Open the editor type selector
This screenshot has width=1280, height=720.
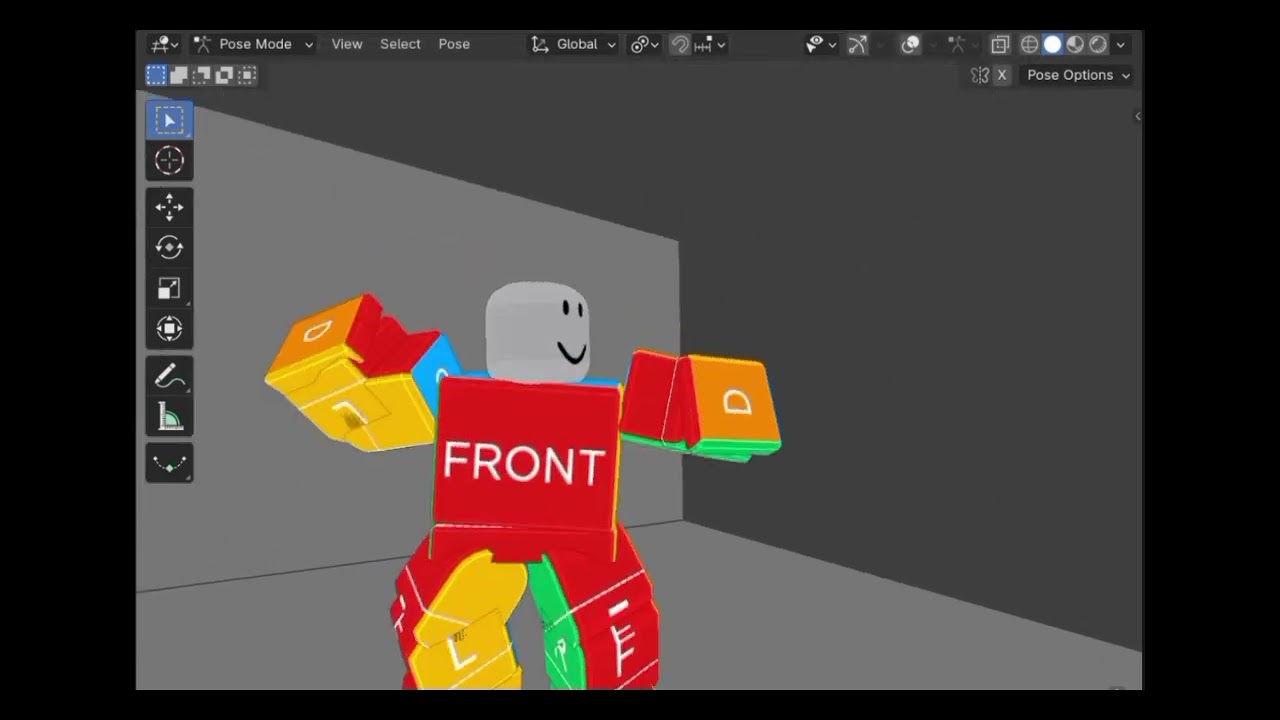coord(164,44)
